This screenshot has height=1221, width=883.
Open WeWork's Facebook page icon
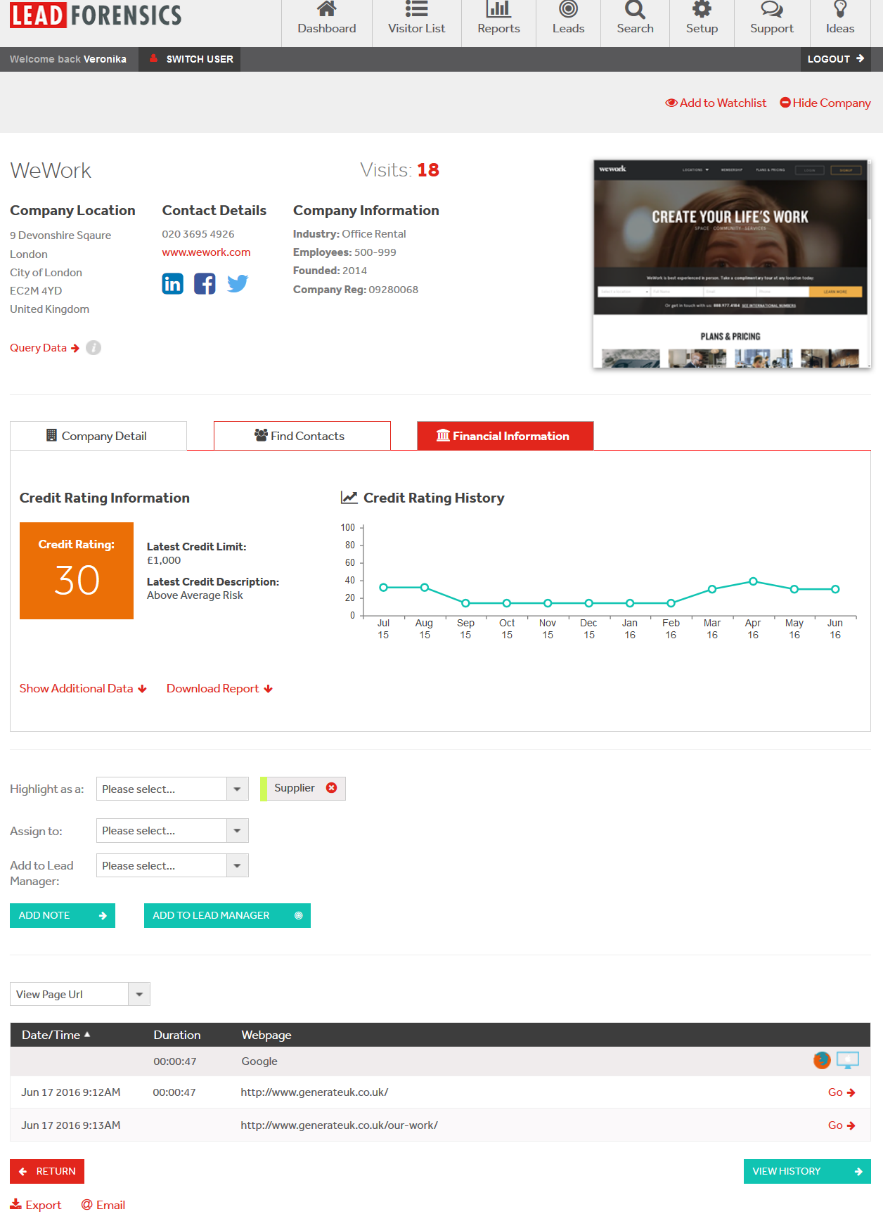point(205,283)
